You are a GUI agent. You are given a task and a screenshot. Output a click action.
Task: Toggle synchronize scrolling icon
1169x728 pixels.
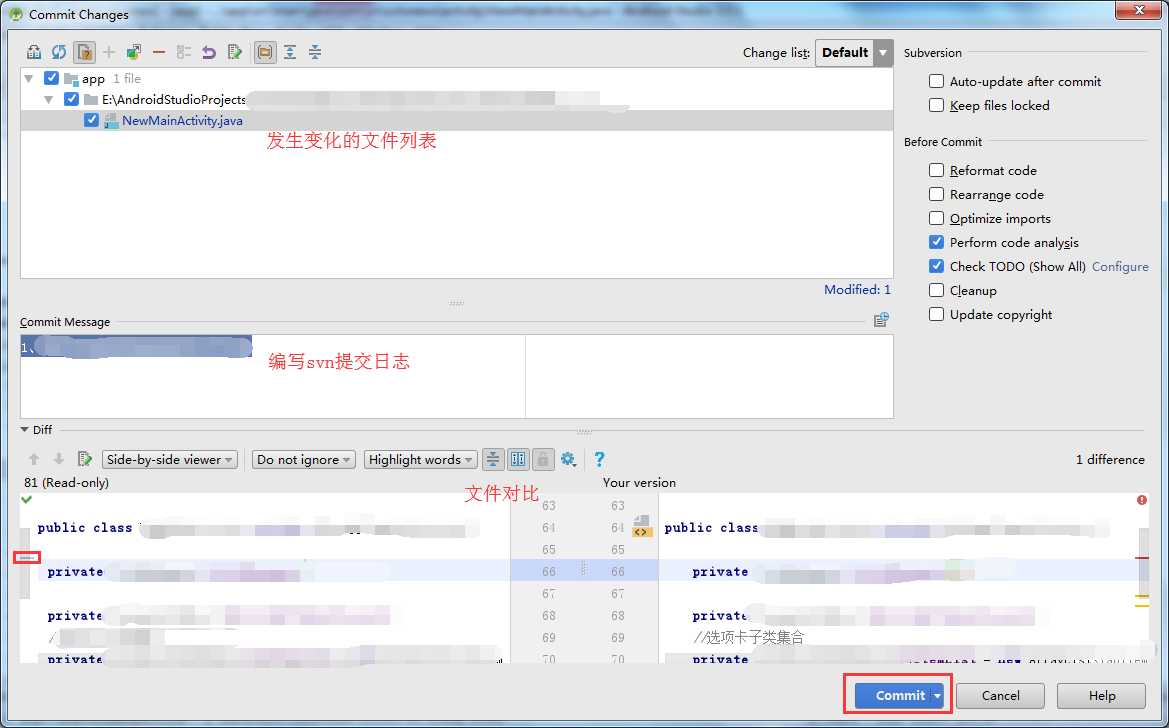click(518, 459)
